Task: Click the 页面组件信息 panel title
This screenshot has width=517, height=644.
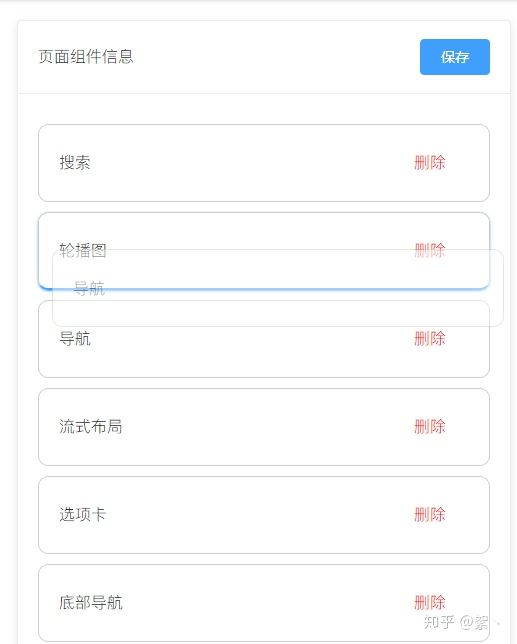Action: pyautogui.click(x=86, y=56)
